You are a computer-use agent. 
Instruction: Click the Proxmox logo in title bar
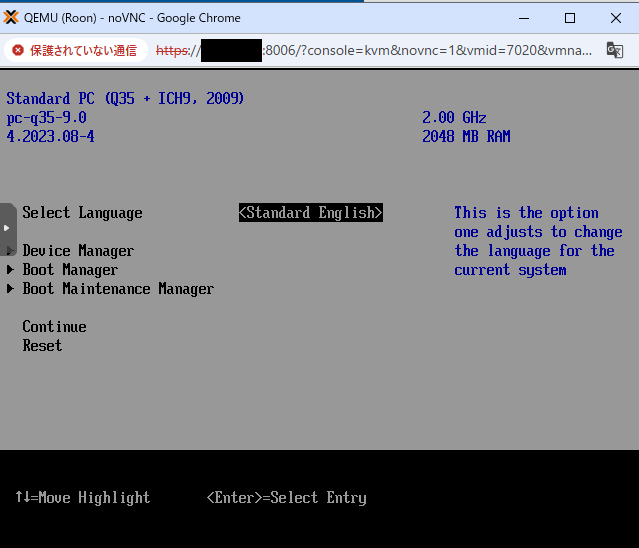pyautogui.click(x=11, y=18)
